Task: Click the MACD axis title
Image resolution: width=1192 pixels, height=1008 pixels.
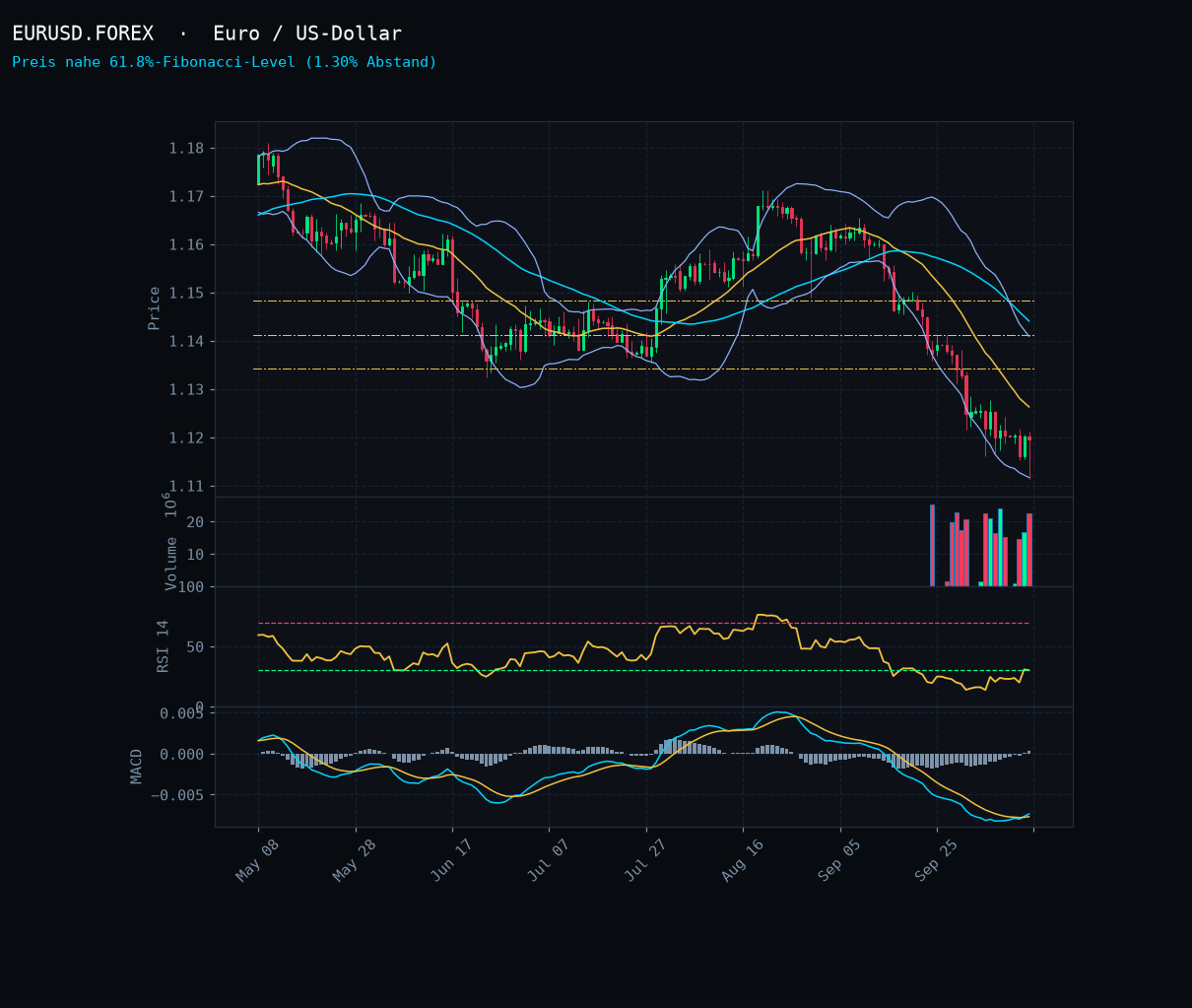Action: (x=137, y=767)
